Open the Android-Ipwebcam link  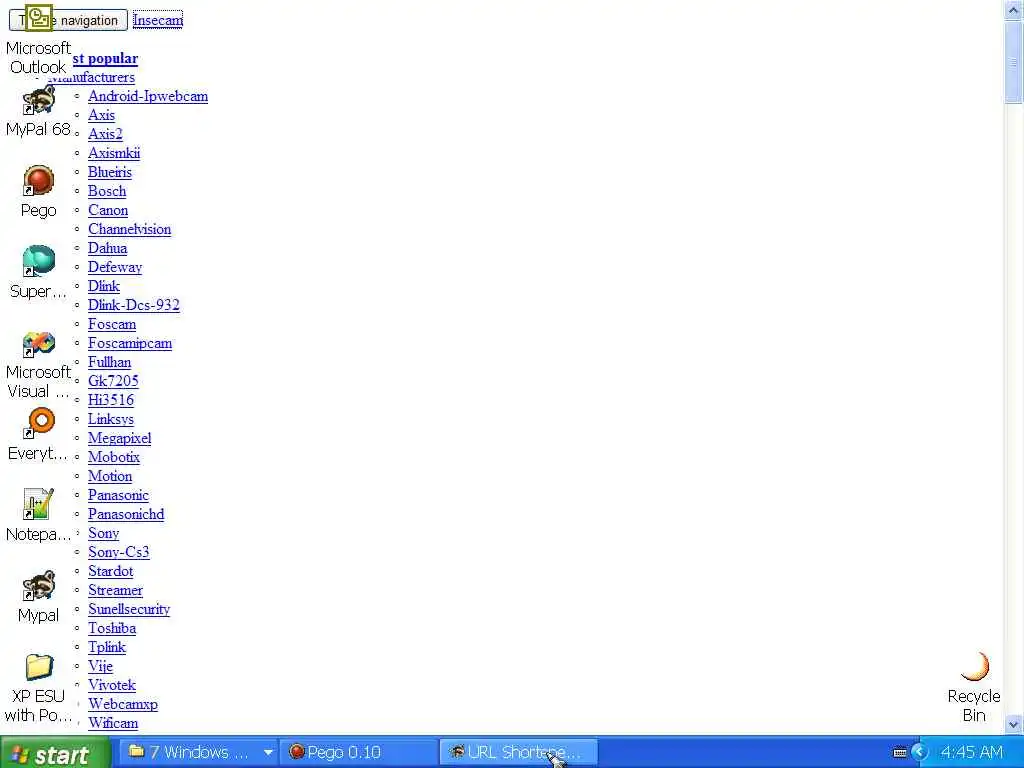pos(148,96)
